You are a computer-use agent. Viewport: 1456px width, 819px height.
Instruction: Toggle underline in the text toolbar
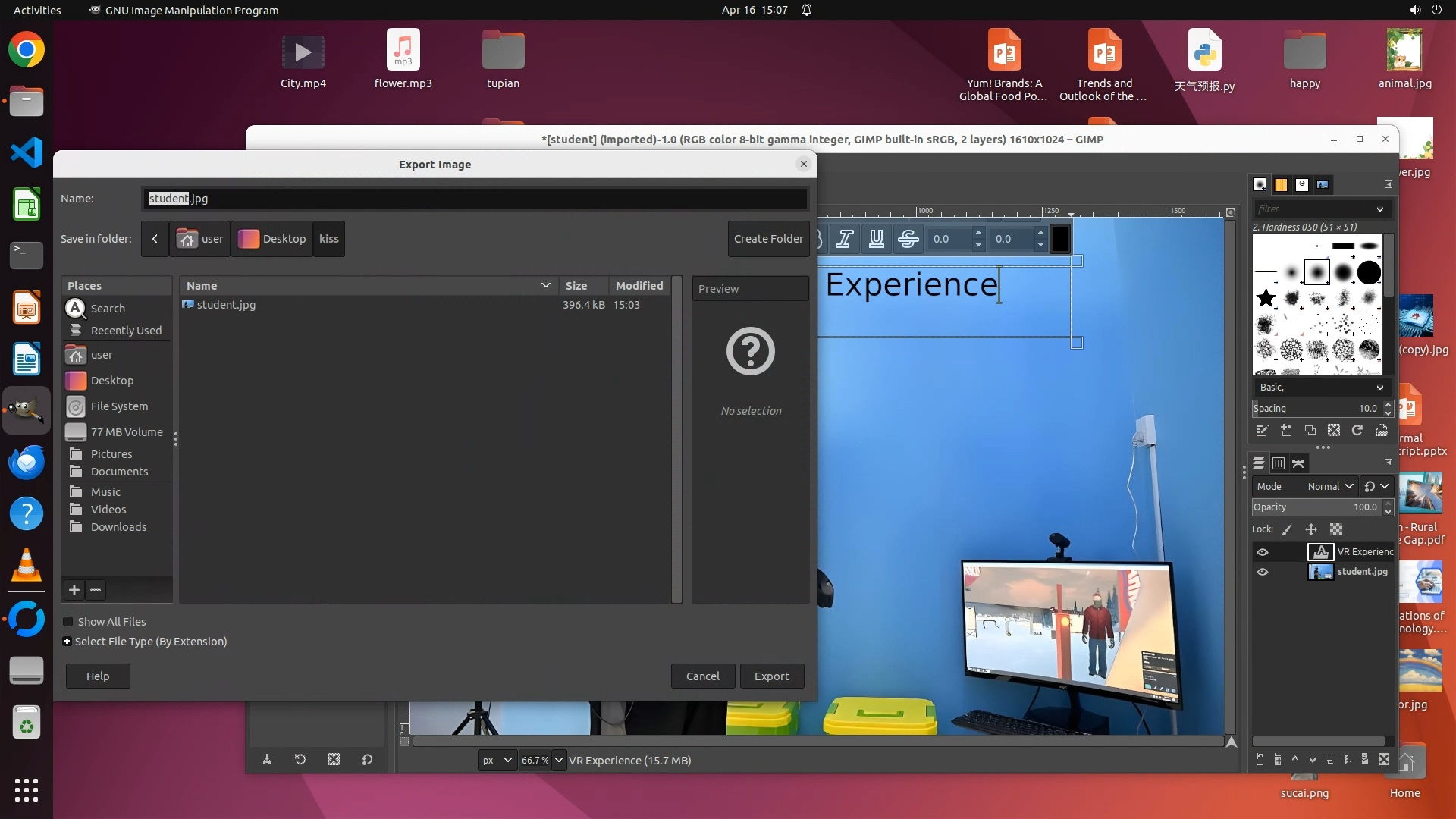pyautogui.click(x=876, y=239)
